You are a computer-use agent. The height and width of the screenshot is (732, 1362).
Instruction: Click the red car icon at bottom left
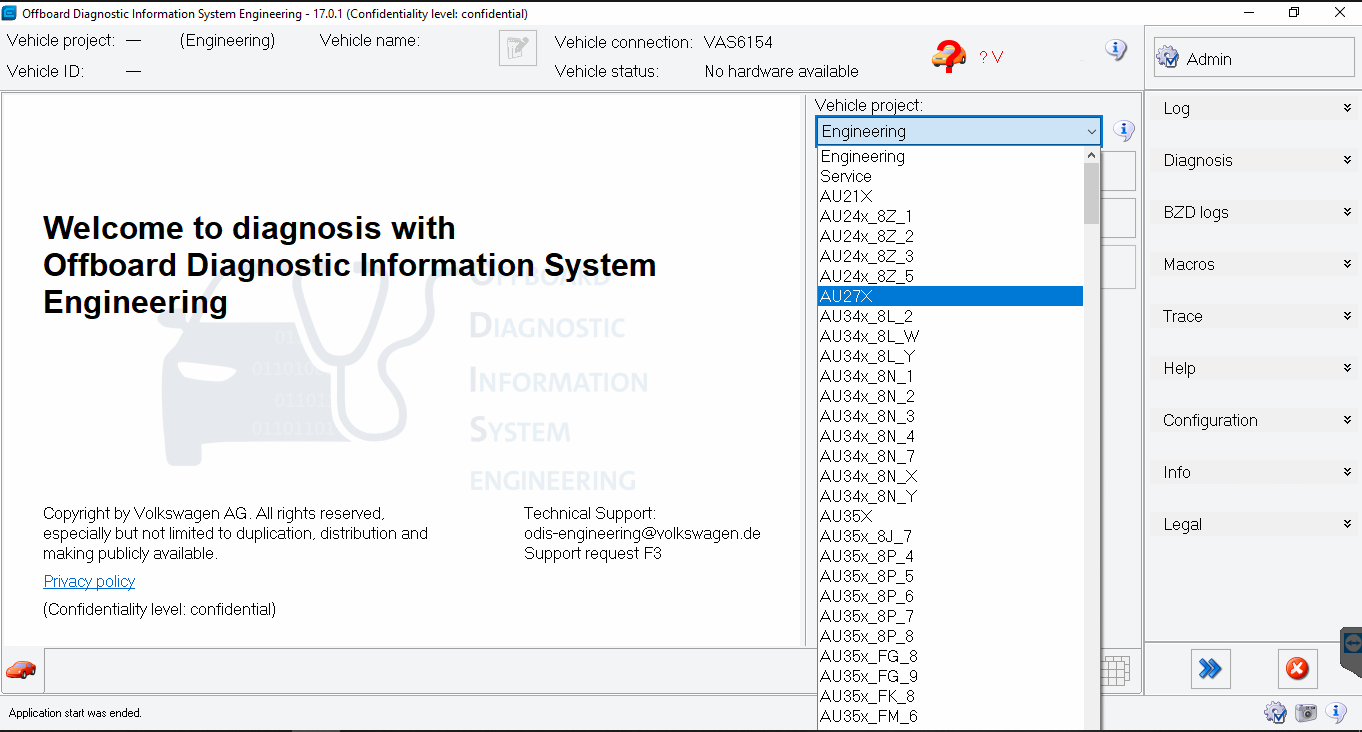point(21,670)
